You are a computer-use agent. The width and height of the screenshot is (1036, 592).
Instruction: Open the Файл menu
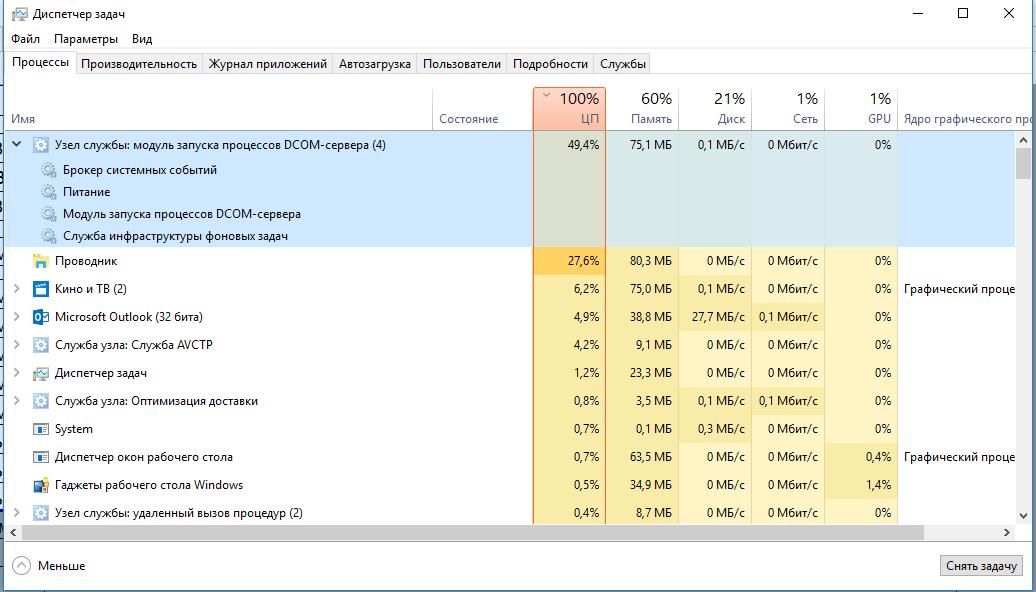[25, 39]
